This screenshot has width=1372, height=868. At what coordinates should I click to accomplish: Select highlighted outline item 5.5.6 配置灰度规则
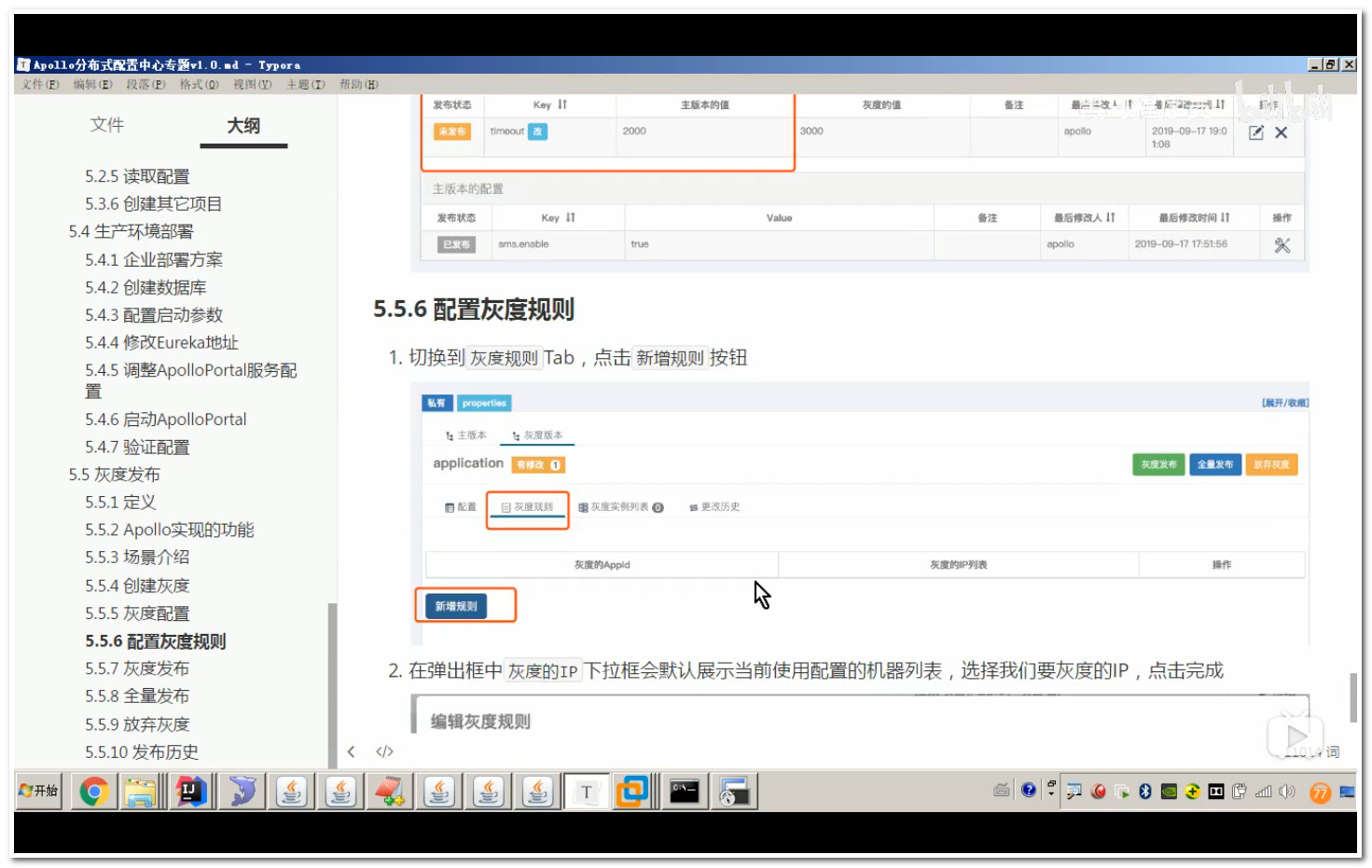[155, 641]
